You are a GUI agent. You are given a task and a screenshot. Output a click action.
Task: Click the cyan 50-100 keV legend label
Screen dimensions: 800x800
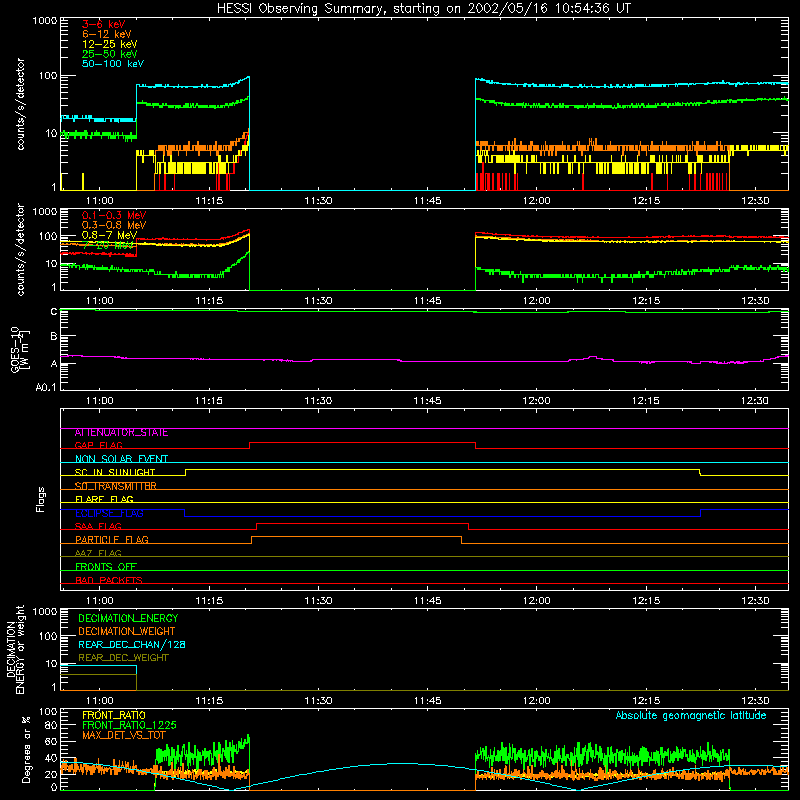click(x=113, y=64)
